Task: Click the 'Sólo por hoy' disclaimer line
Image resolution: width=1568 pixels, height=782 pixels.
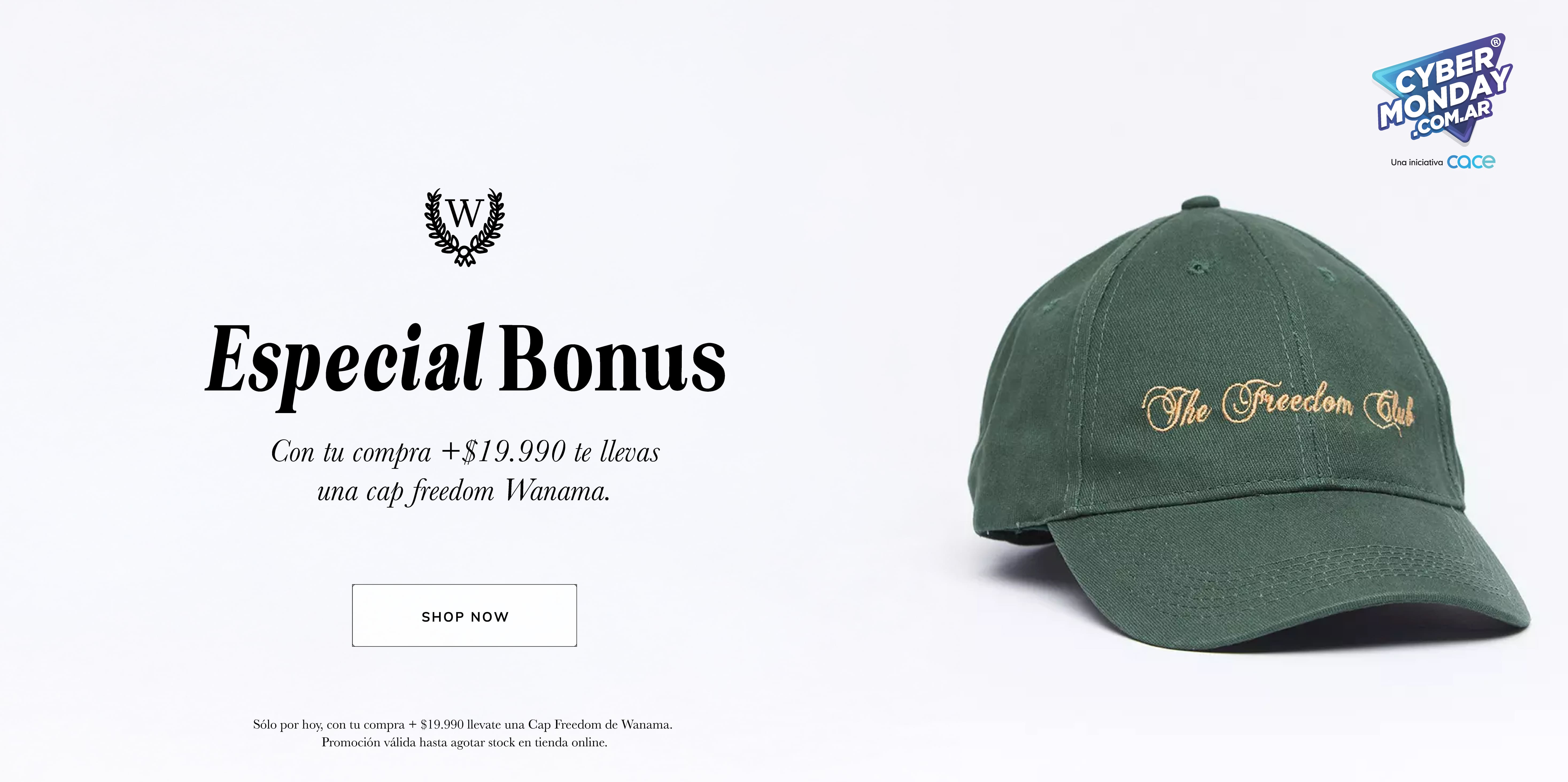Action: [x=463, y=724]
